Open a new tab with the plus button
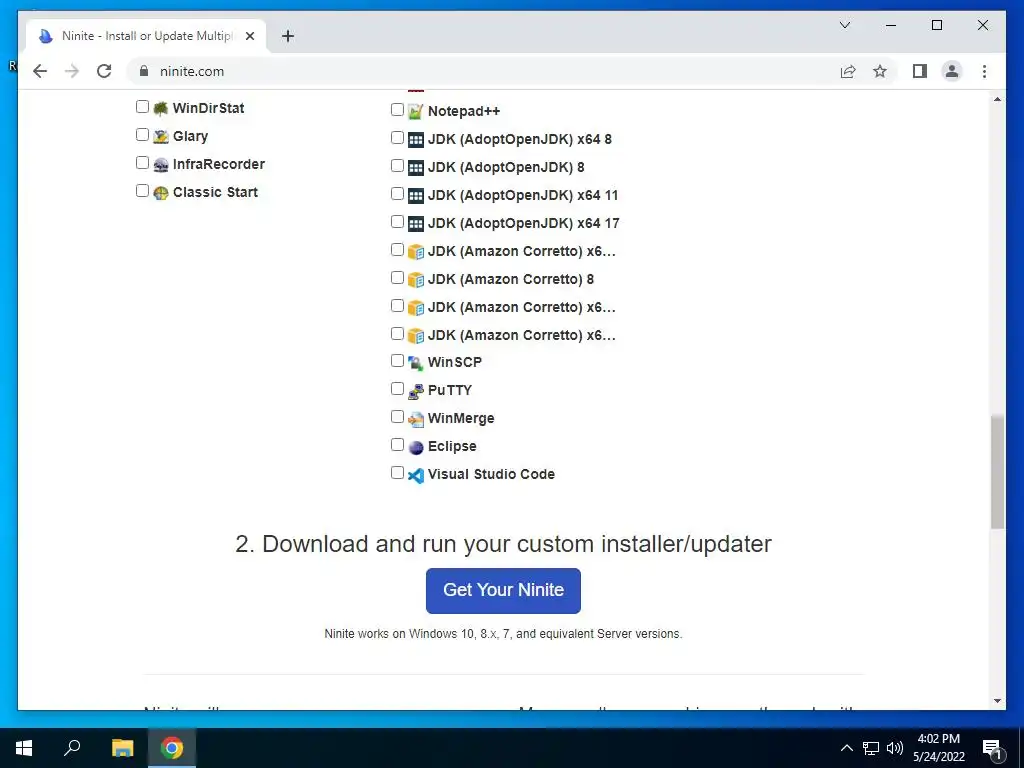 pos(288,36)
